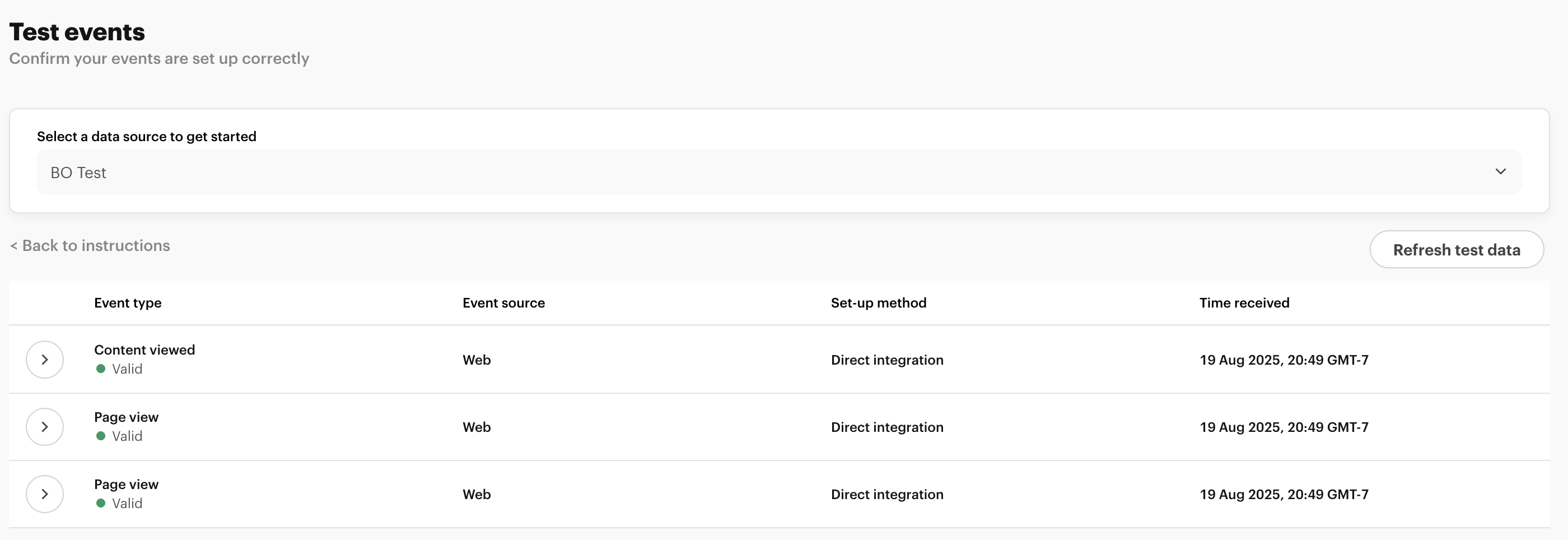Click the timestamp in the Content viewed row
Screen dimensions: 1568x540
pos(1284,360)
